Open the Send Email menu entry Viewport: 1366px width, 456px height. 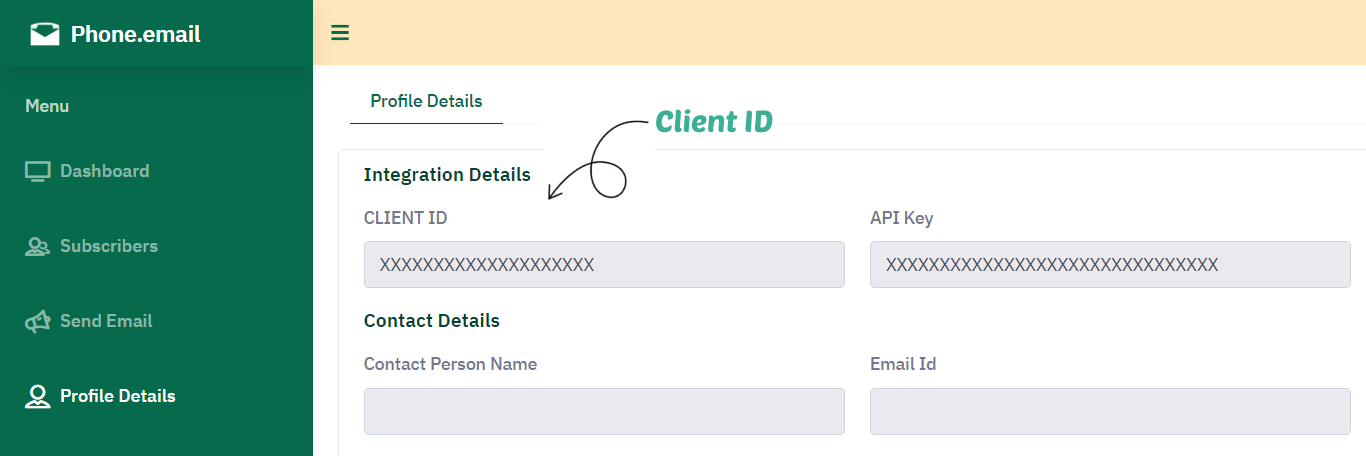coord(106,321)
